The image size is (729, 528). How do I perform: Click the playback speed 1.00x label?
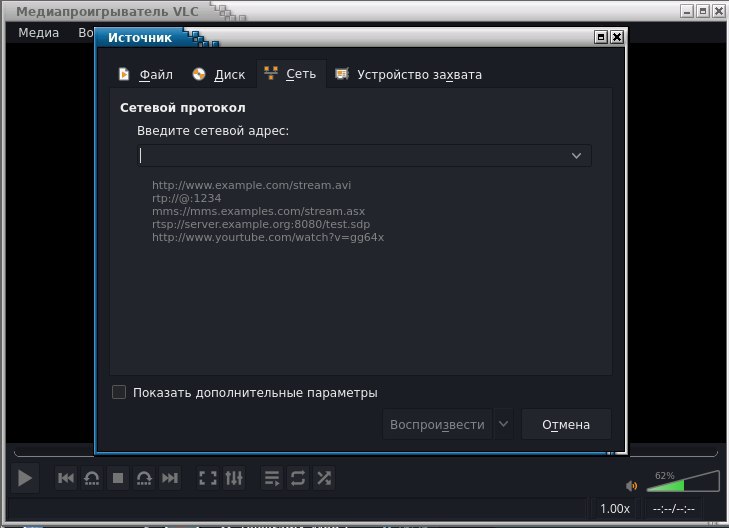(615, 509)
